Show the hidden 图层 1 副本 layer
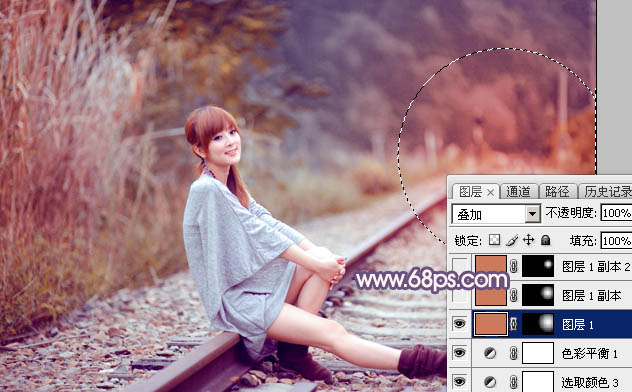 tap(459, 295)
